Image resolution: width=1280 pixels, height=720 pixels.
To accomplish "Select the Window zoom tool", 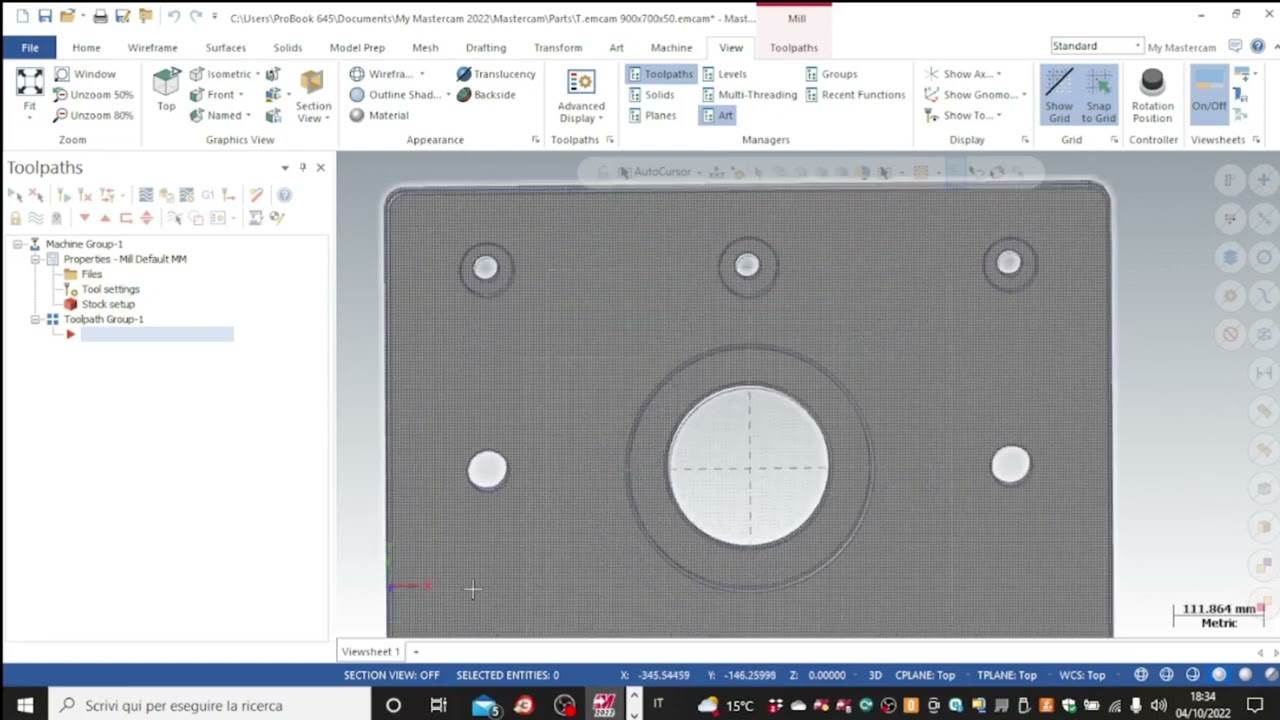I will 85,74.
